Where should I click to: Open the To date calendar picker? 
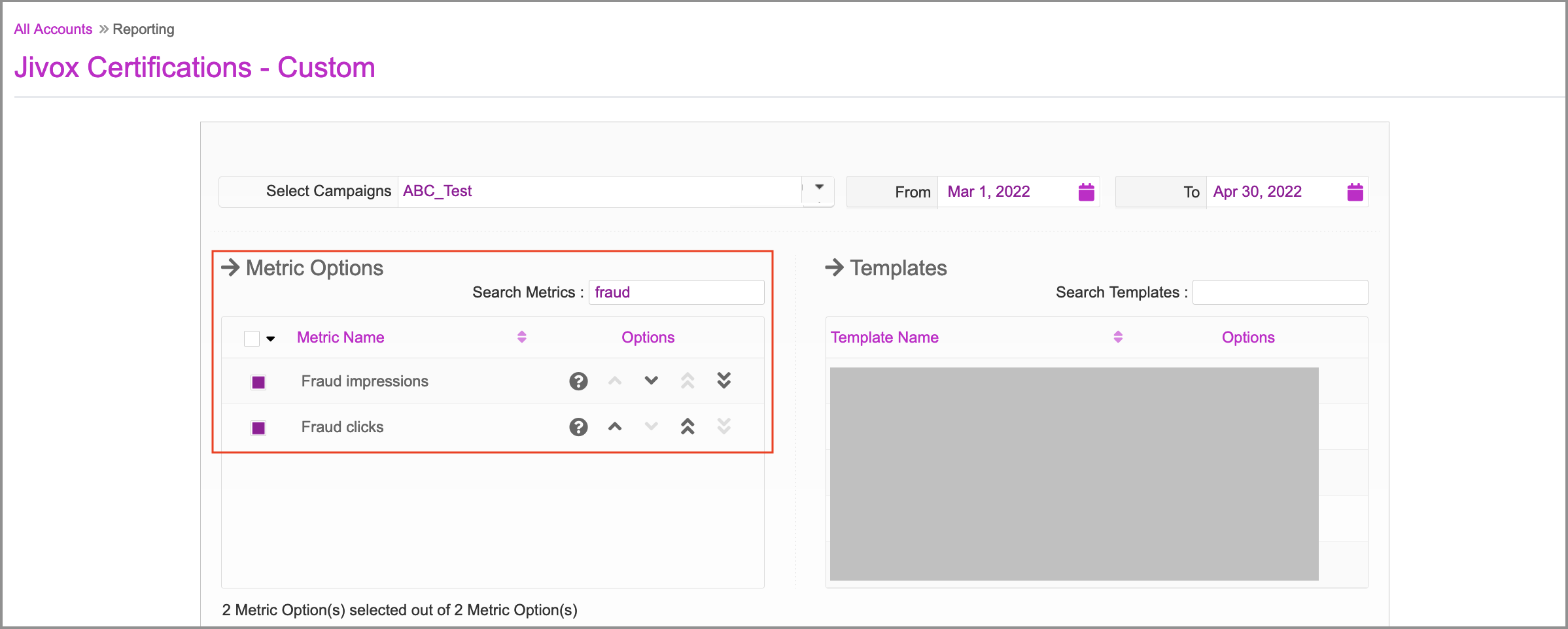(x=1355, y=192)
